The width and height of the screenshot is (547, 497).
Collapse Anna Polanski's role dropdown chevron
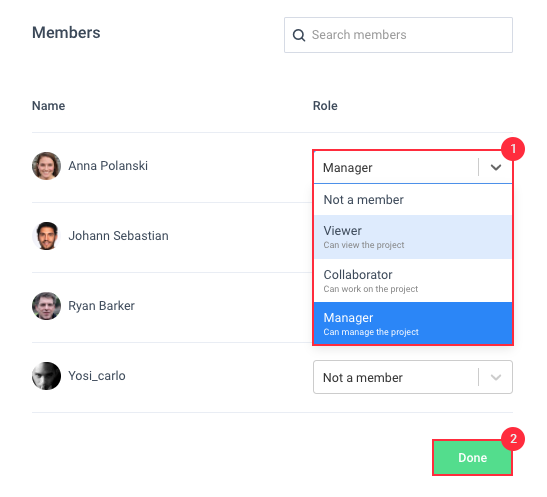[496, 167]
